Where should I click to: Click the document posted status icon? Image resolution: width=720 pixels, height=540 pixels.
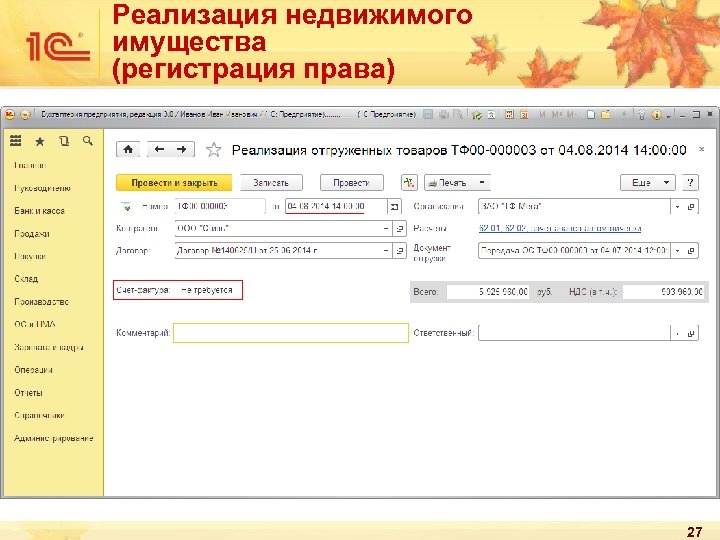[127, 207]
